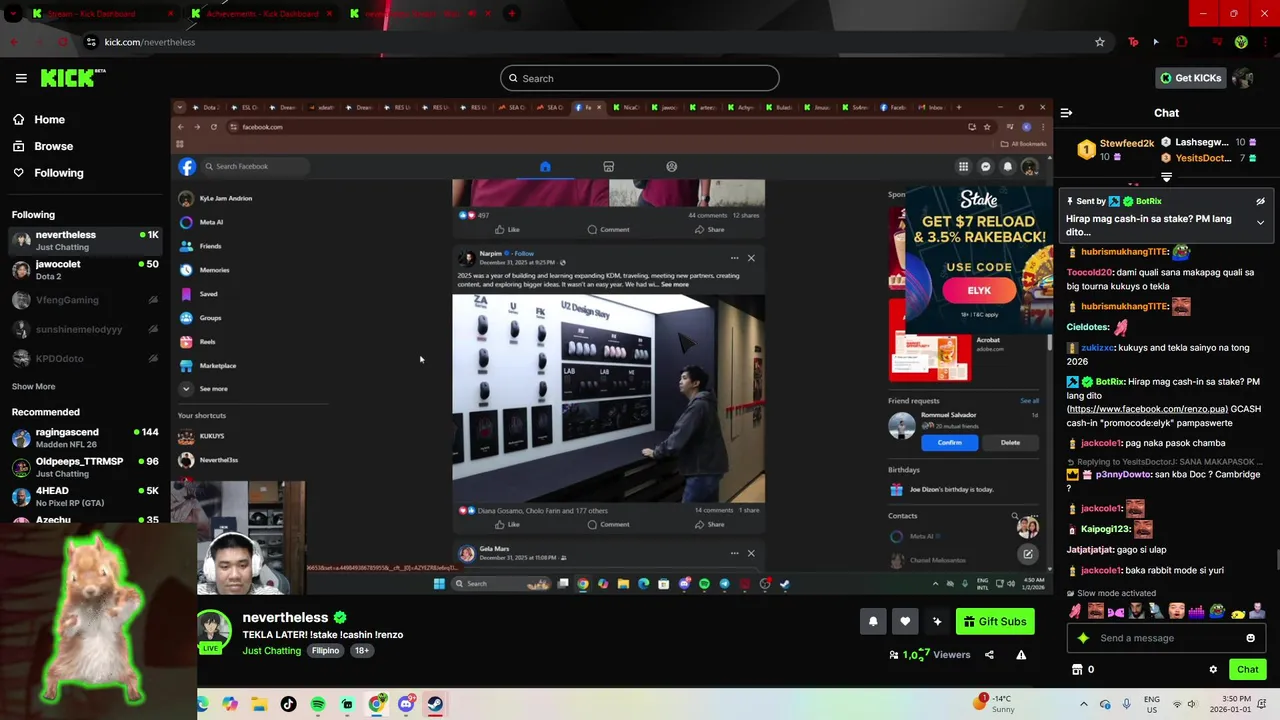Image resolution: width=1280 pixels, height=720 pixels.
Task: Open the chat emoji picker
Action: coord(1250,638)
